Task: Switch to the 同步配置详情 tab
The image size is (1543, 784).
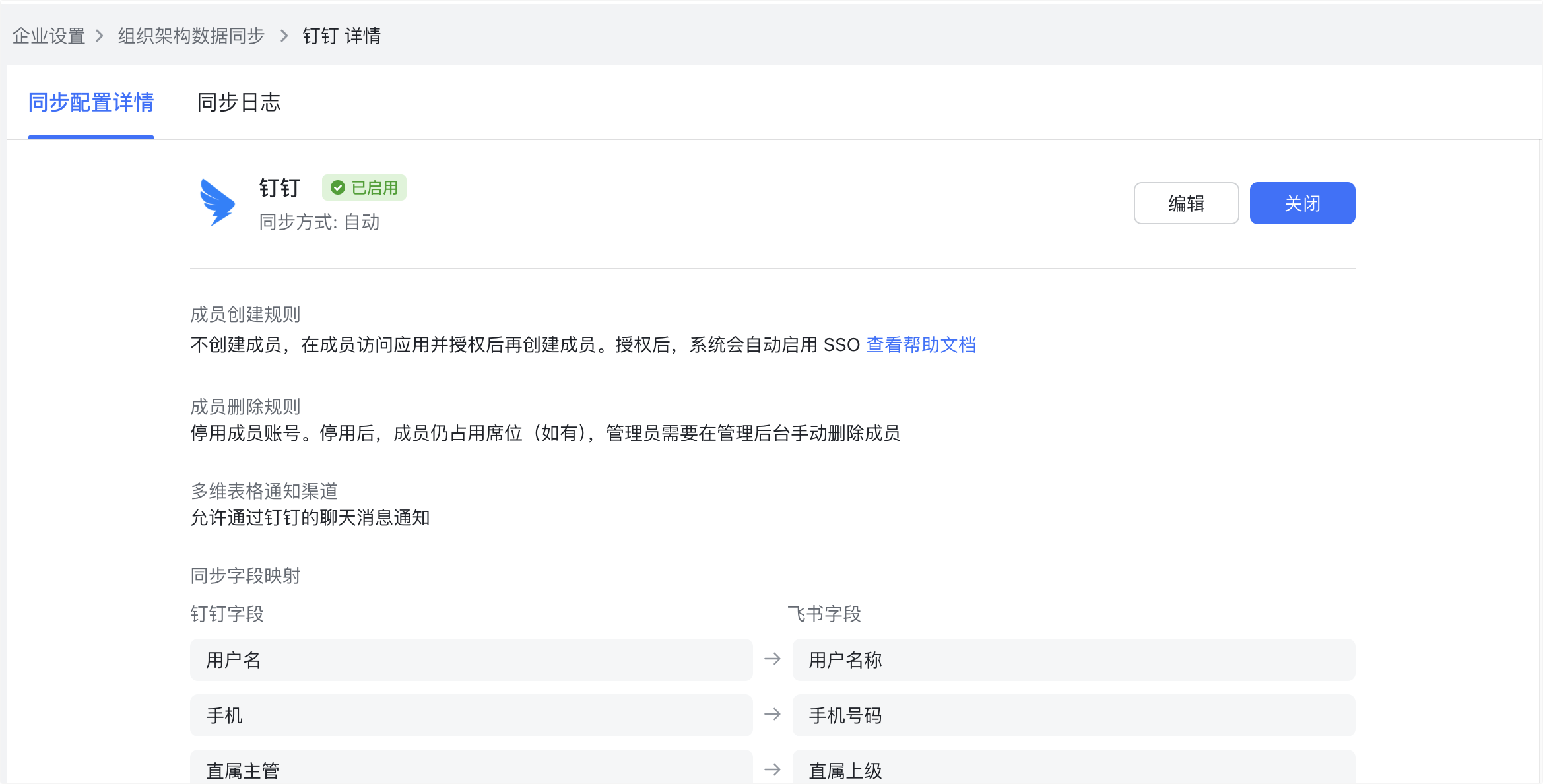Action: pyautogui.click(x=91, y=102)
